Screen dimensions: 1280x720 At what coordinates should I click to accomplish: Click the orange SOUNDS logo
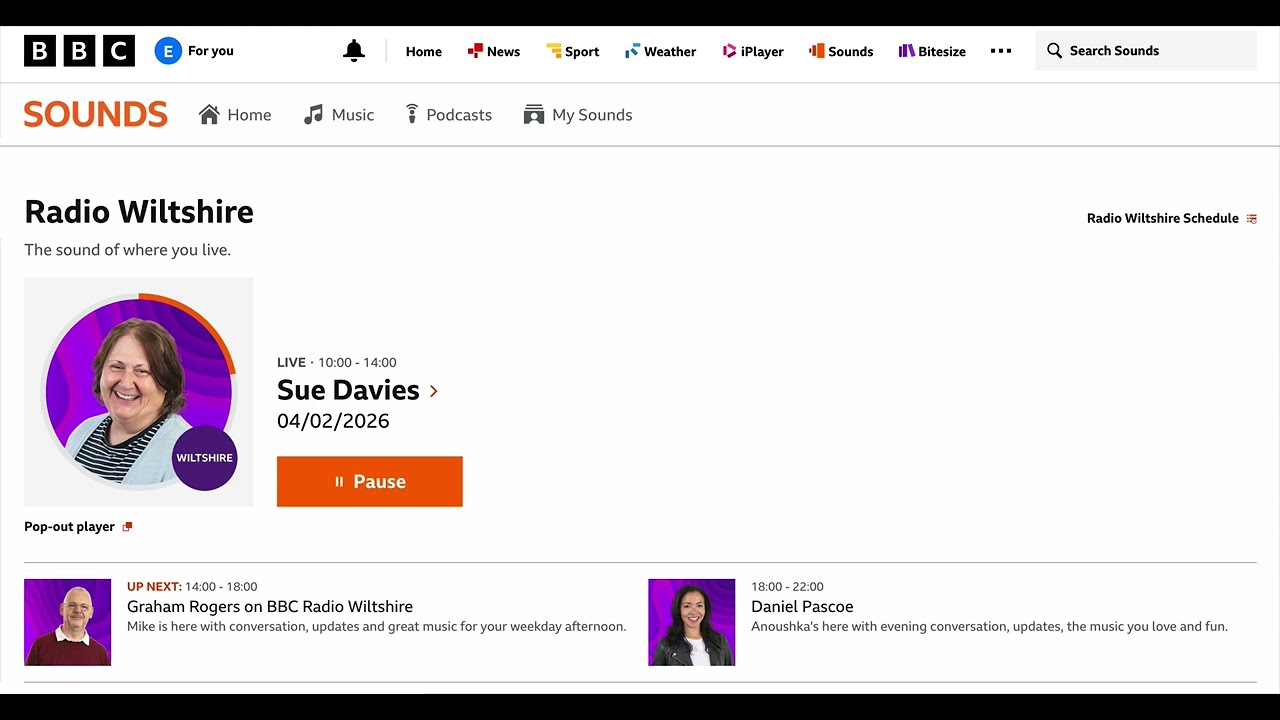(x=96, y=114)
